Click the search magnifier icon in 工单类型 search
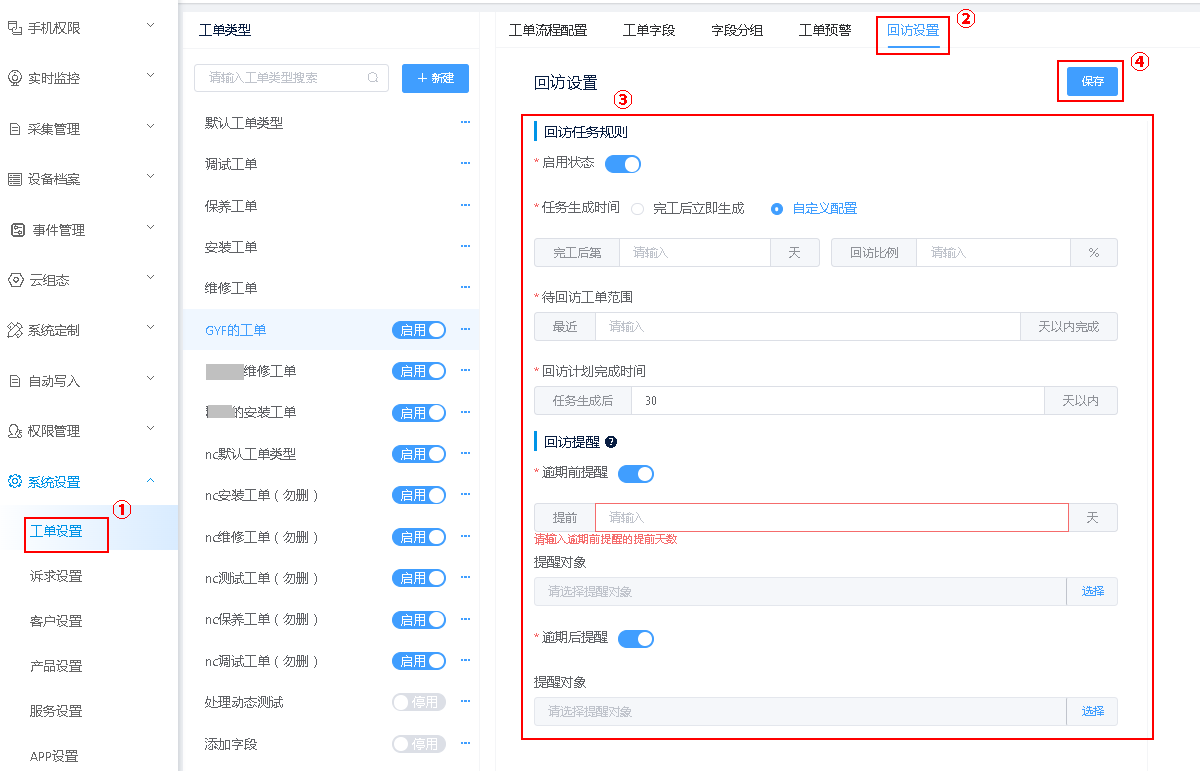 coord(373,77)
